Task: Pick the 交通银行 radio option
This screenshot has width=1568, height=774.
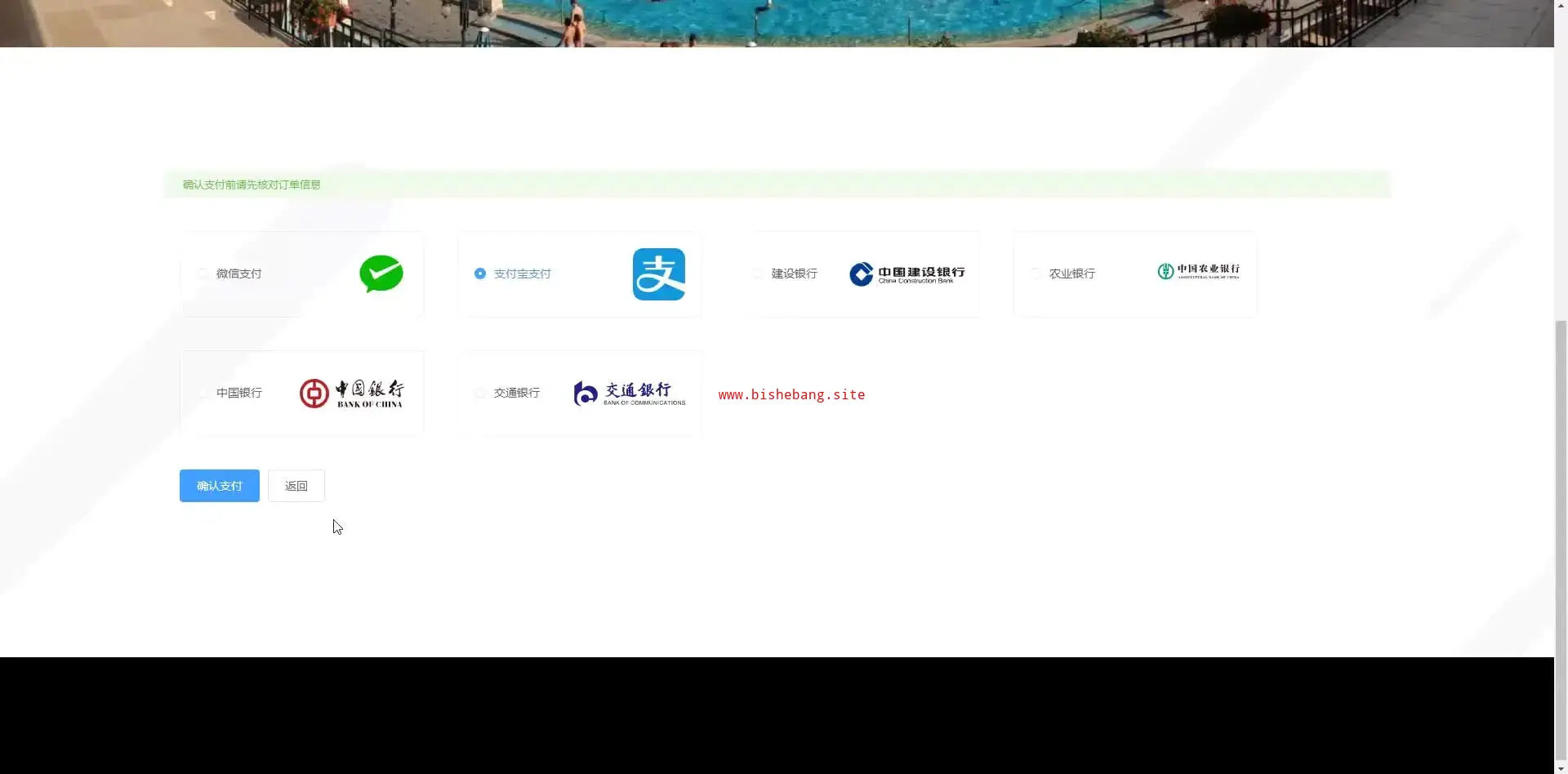Action: coord(480,393)
